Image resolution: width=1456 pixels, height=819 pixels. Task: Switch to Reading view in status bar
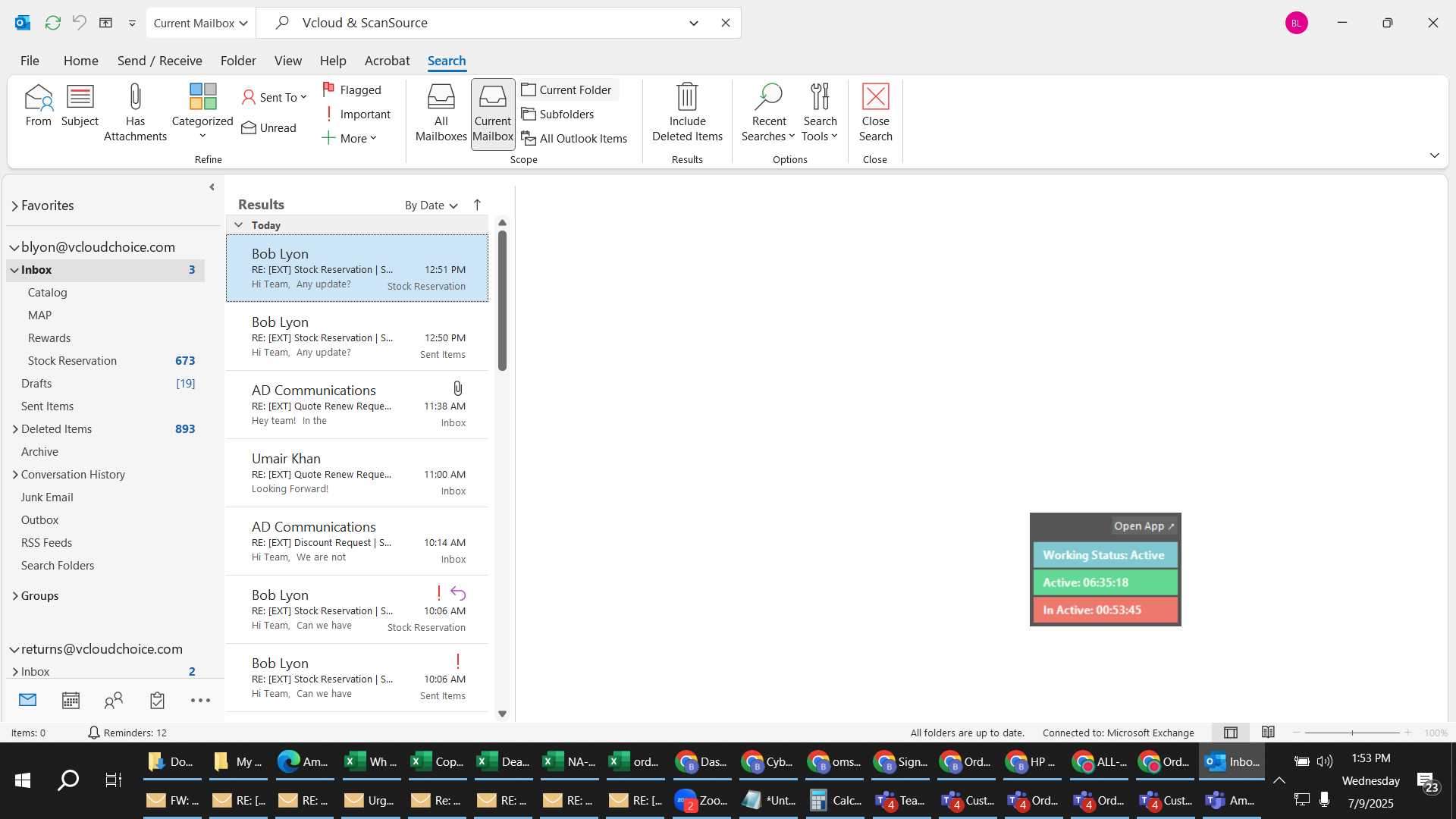[x=1268, y=733]
